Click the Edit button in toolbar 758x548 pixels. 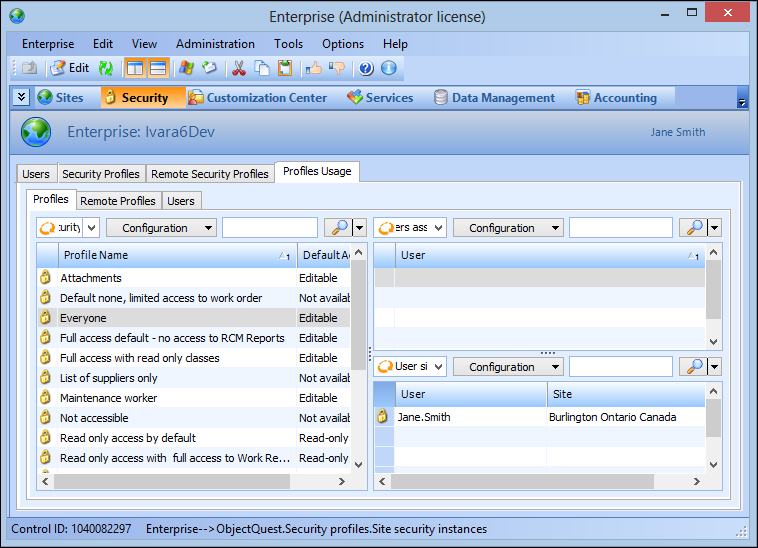tap(70, 68)
